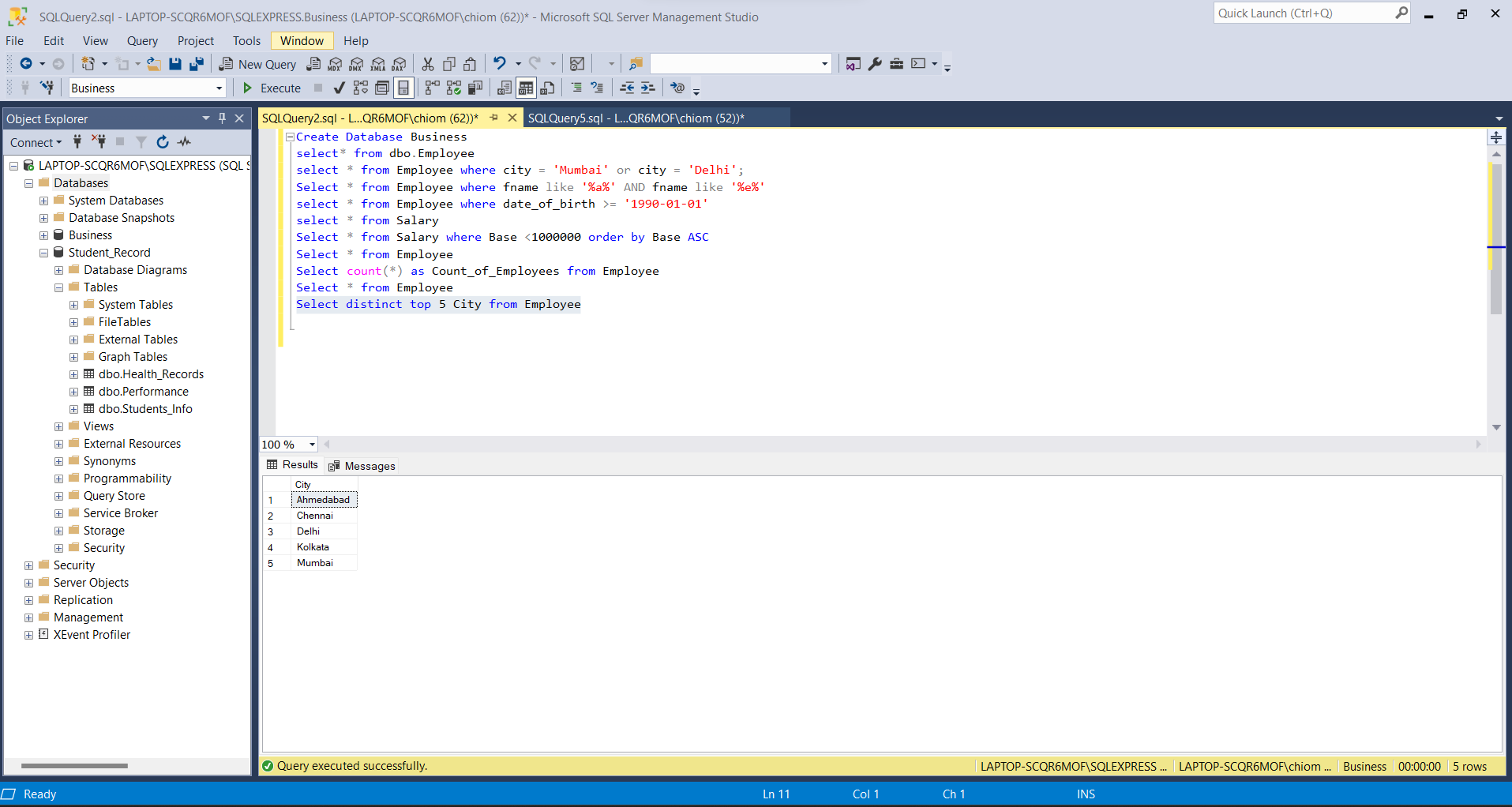Click the Save icon on the toolbar
1512x807 pixels.
click(x=175, y=64)
